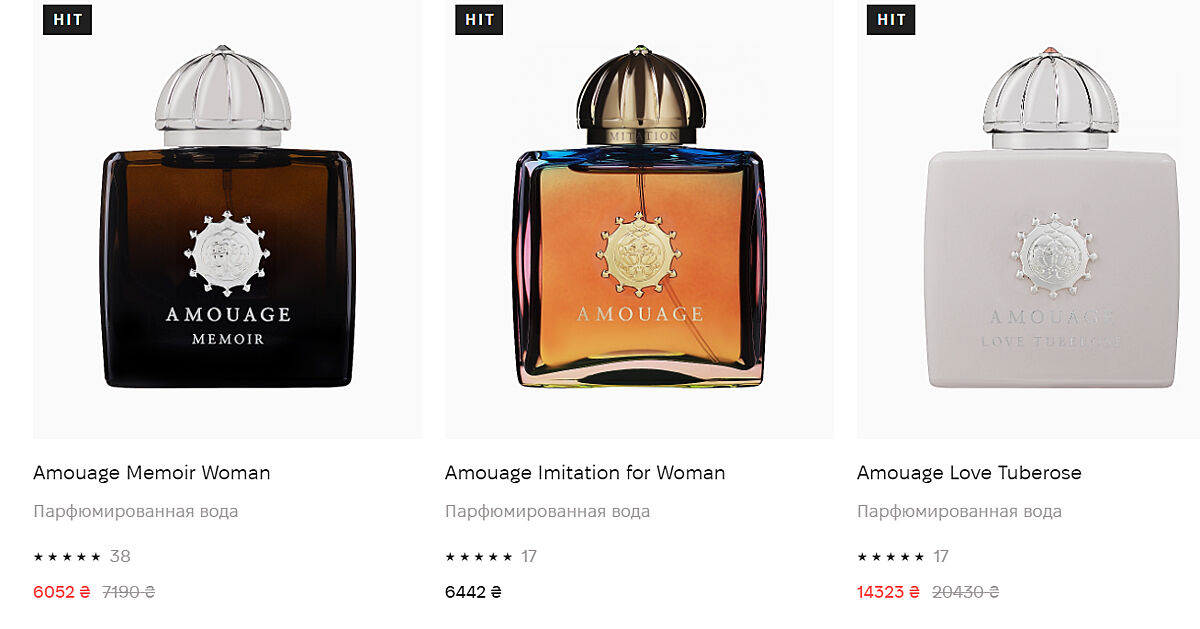Click the crossed-out 20430 ₴ old price
The image size is (1200, 629).
(965, 592)
